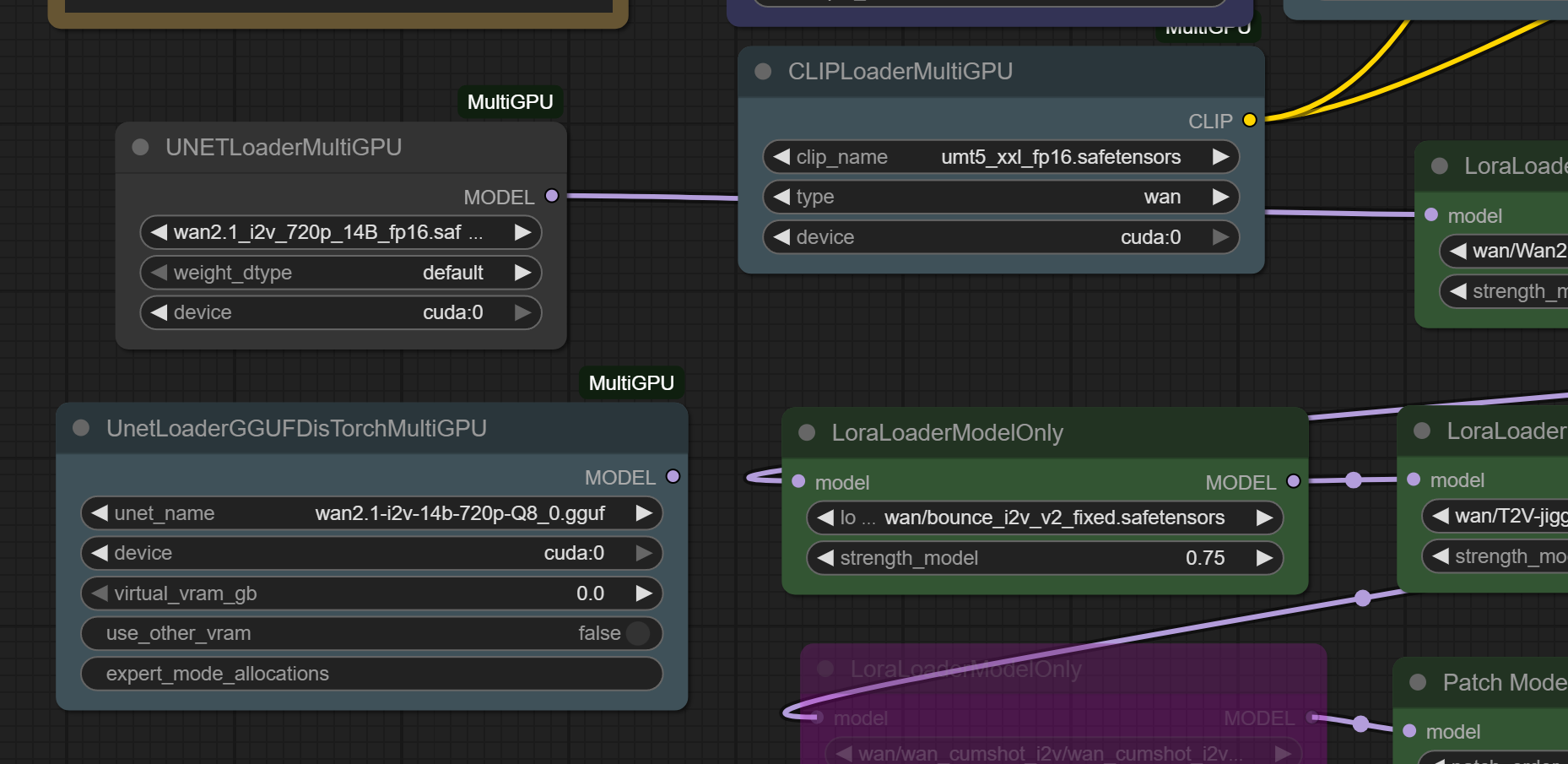Open the weight_dtype default value field
The height and width of the screenshot is (764, 1568).
[x=453, y=273]
